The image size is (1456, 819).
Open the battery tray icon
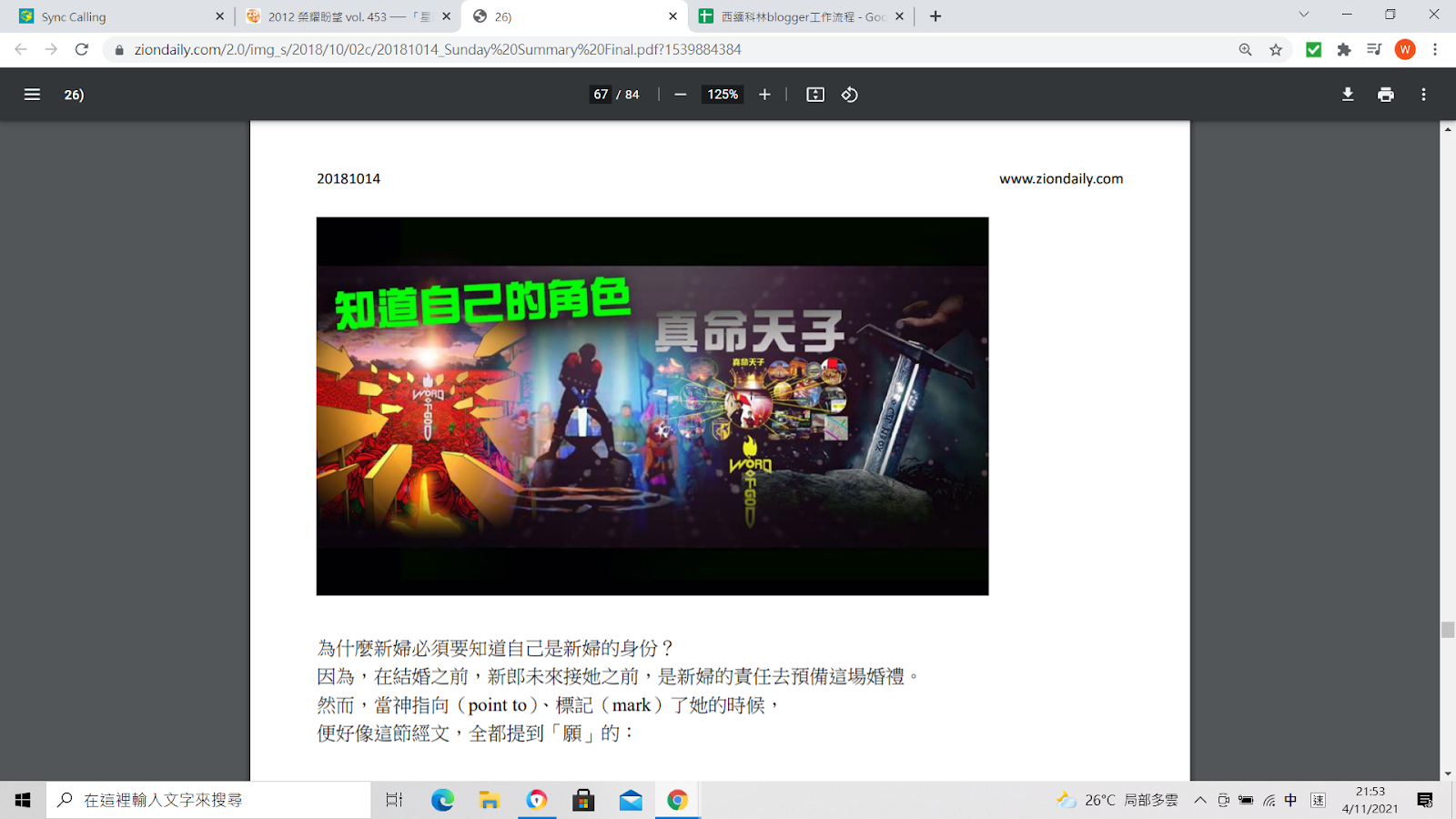click(1246, 800)
